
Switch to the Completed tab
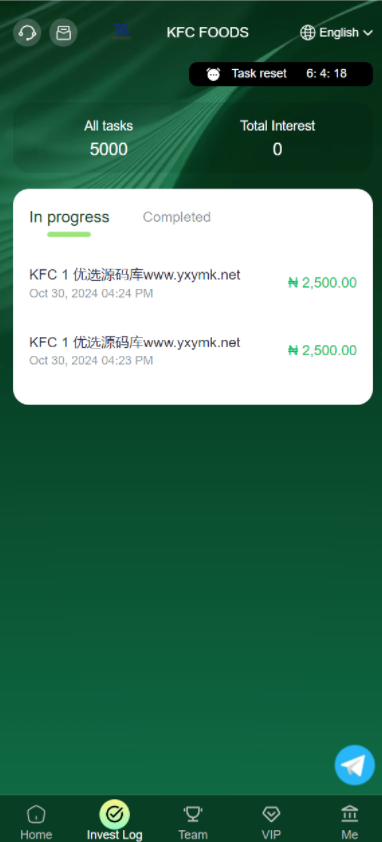click(x=176, y=217)
